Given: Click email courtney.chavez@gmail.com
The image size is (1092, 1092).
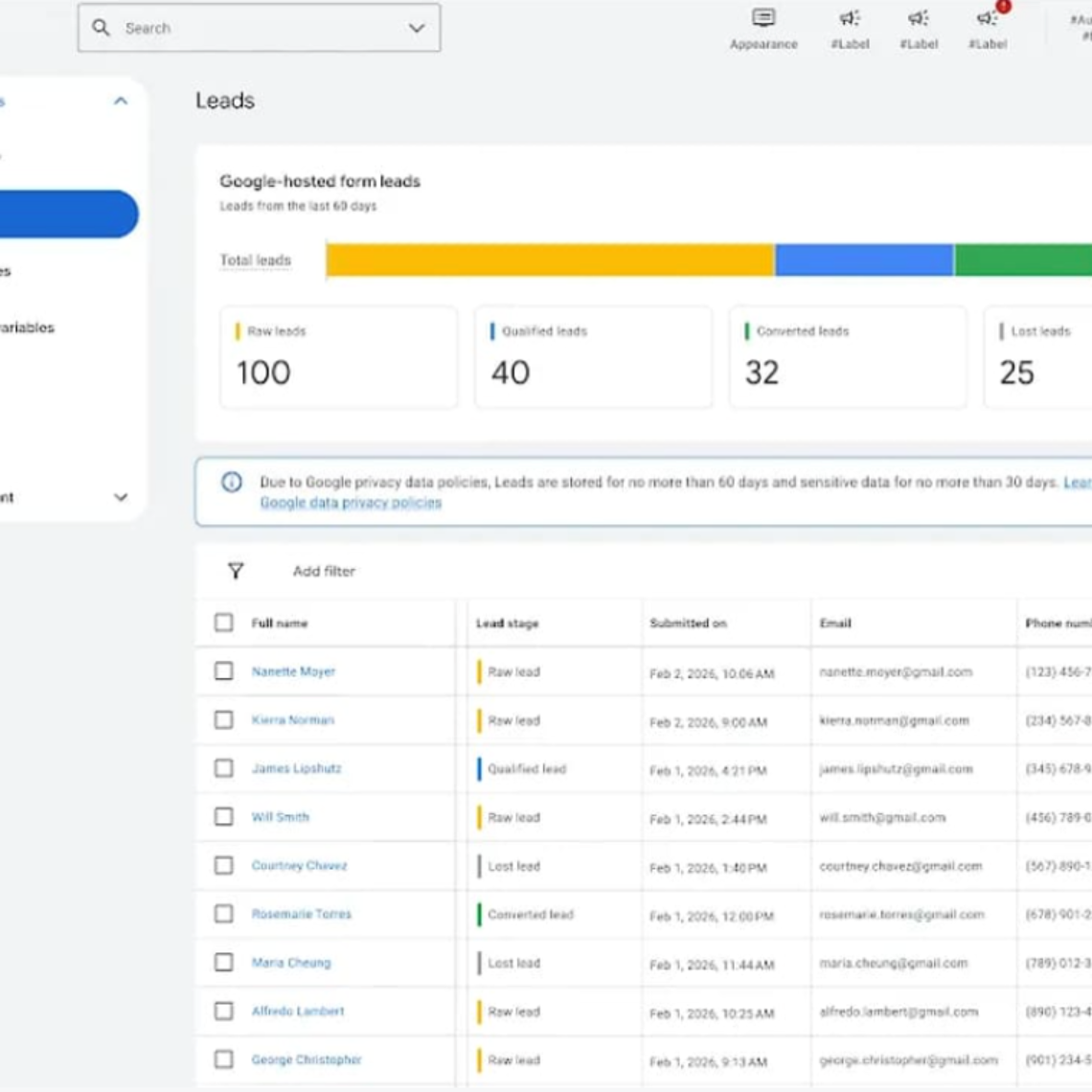Looking at the screenshot, I should click(x=900, y=866).
